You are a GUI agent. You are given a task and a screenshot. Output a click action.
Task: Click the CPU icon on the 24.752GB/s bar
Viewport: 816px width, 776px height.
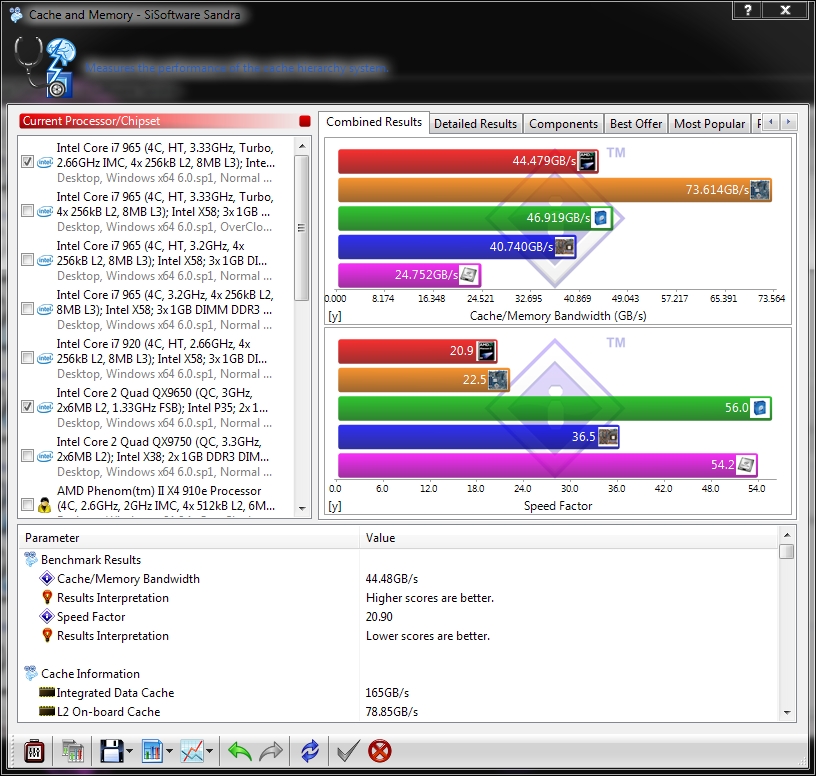[469, 275]
